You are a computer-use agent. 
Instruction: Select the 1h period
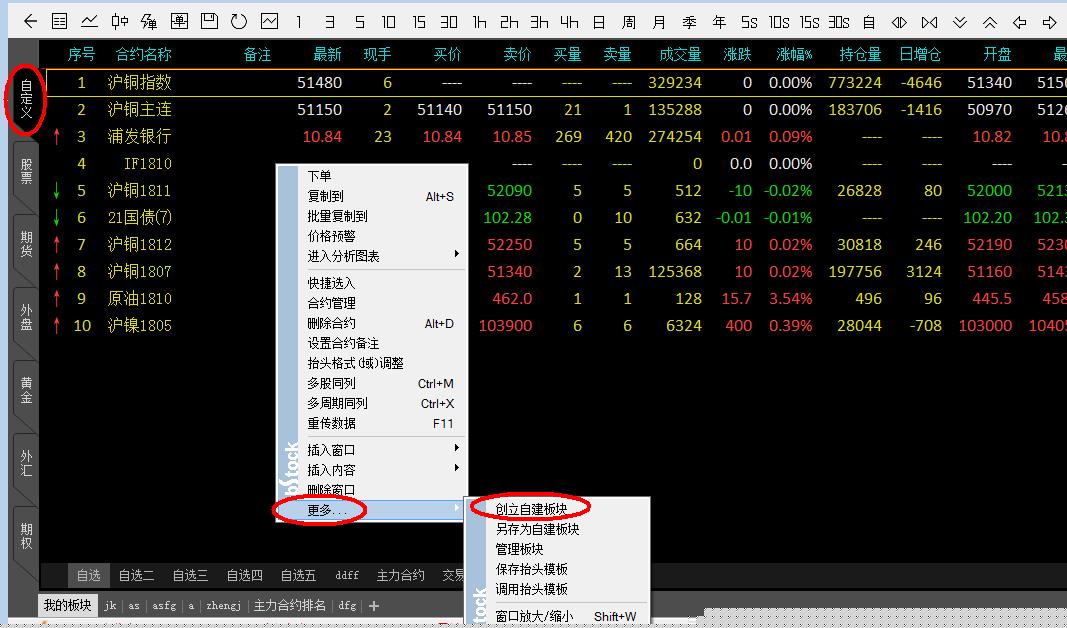pyautogui.click(x=479, y=22)
